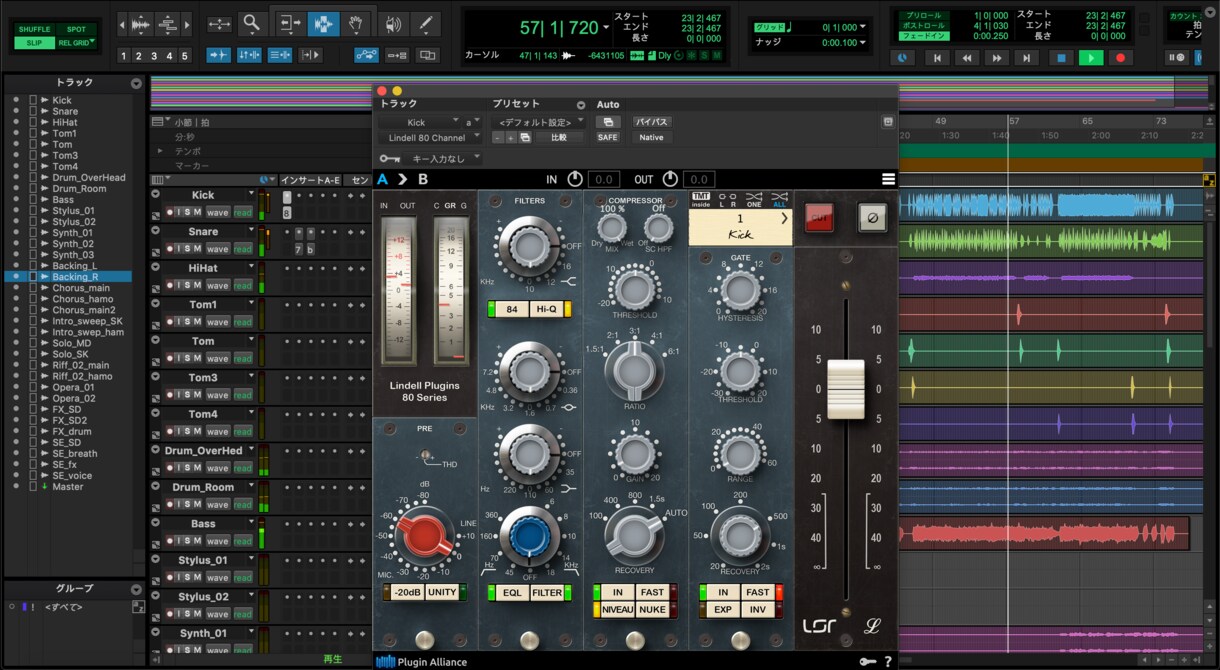The height and width of the screenshot is (670, 1220).
Task: Toggle the NUKE compressor button
Action: 652,609
